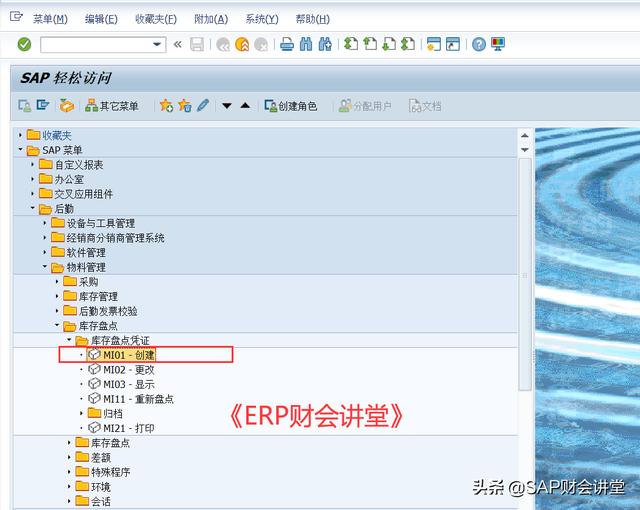The width and height of the screenshot is (640, 510).
Task: Click inside the transaction command field
Action: 96,44
